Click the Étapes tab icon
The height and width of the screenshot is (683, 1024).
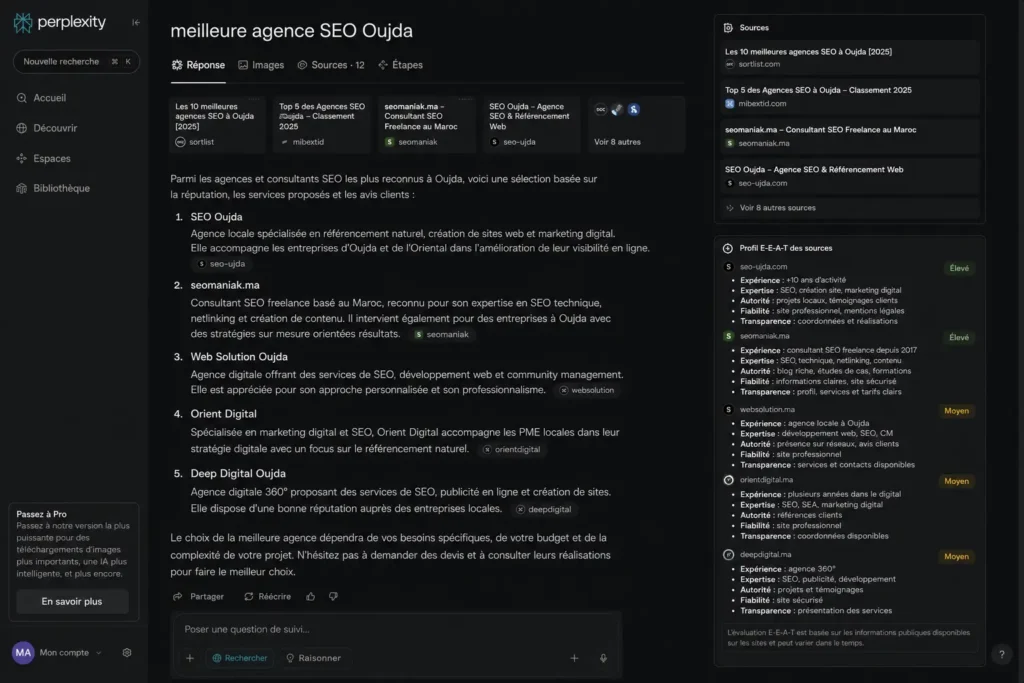383,65
